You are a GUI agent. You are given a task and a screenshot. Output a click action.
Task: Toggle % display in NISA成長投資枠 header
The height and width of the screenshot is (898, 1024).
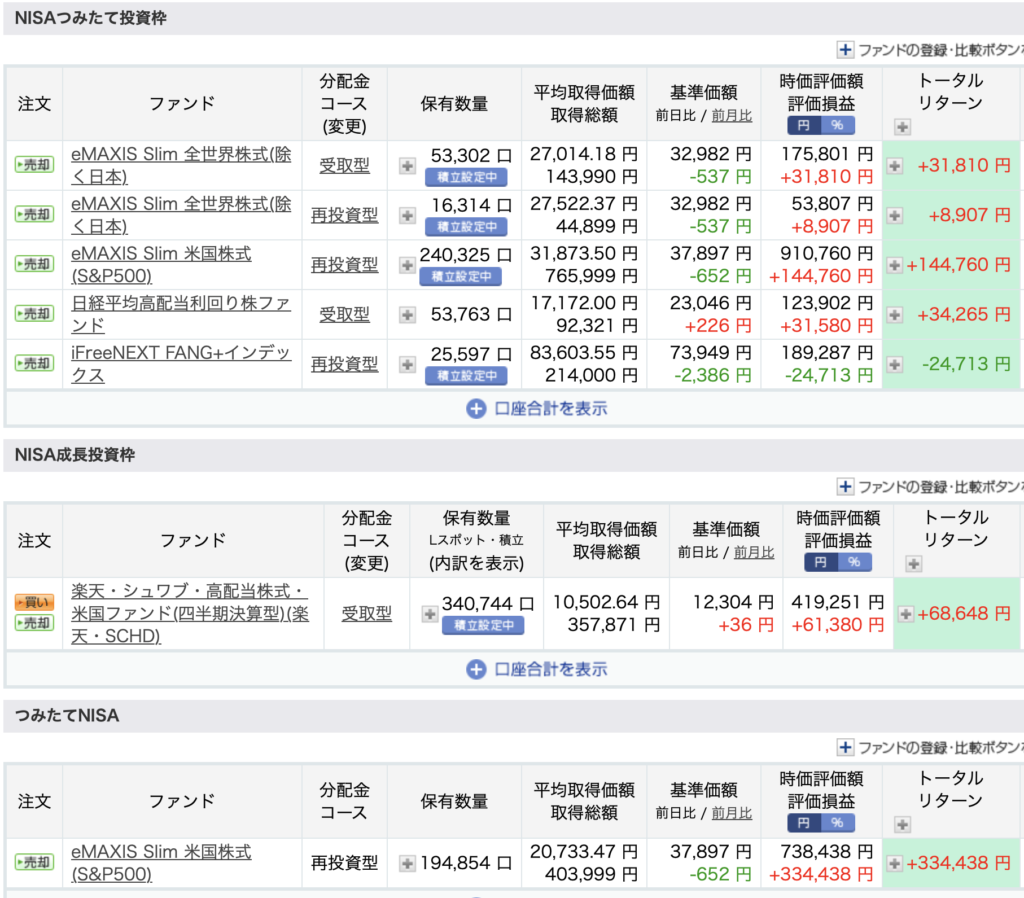(x=854, y=563)
